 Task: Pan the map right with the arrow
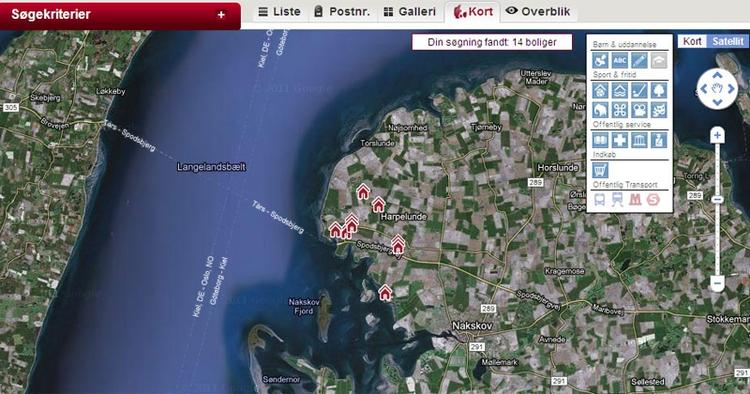(x=731, y=88)
